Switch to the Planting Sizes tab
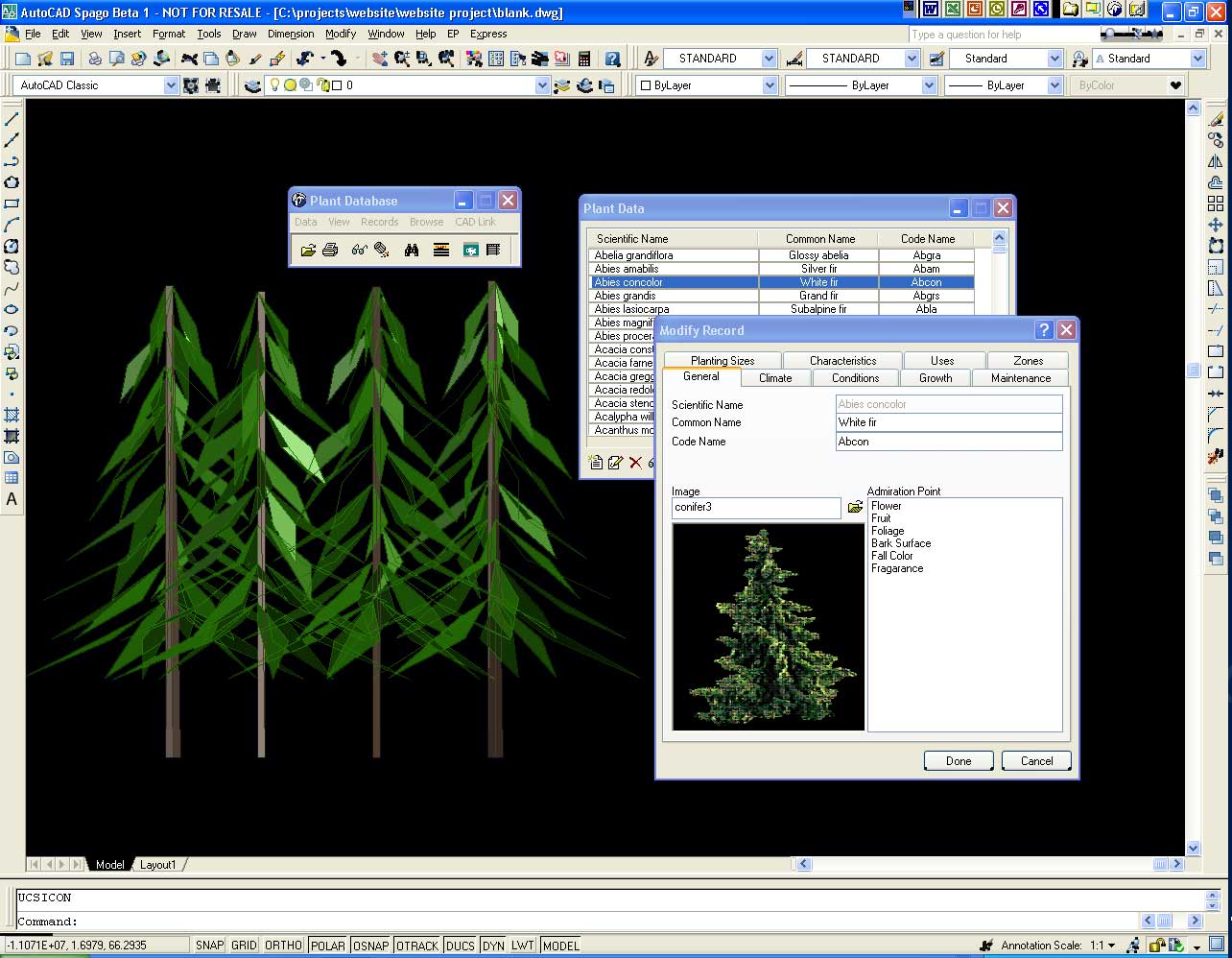 723,361
